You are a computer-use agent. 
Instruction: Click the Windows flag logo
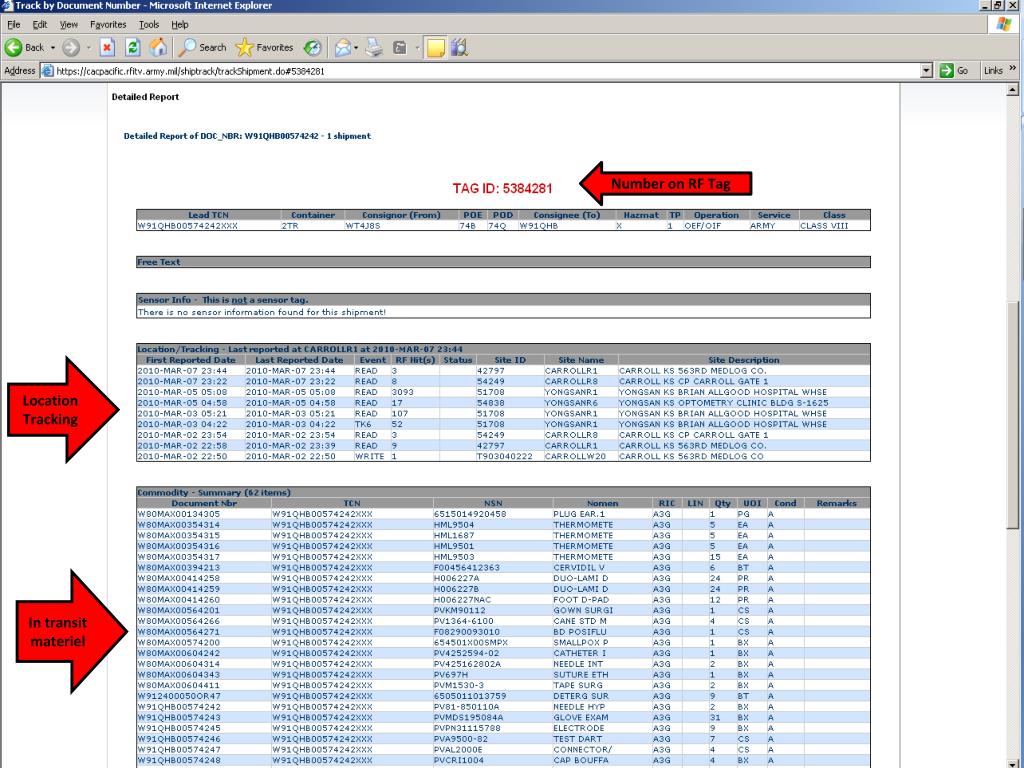tap(1003, 24)
